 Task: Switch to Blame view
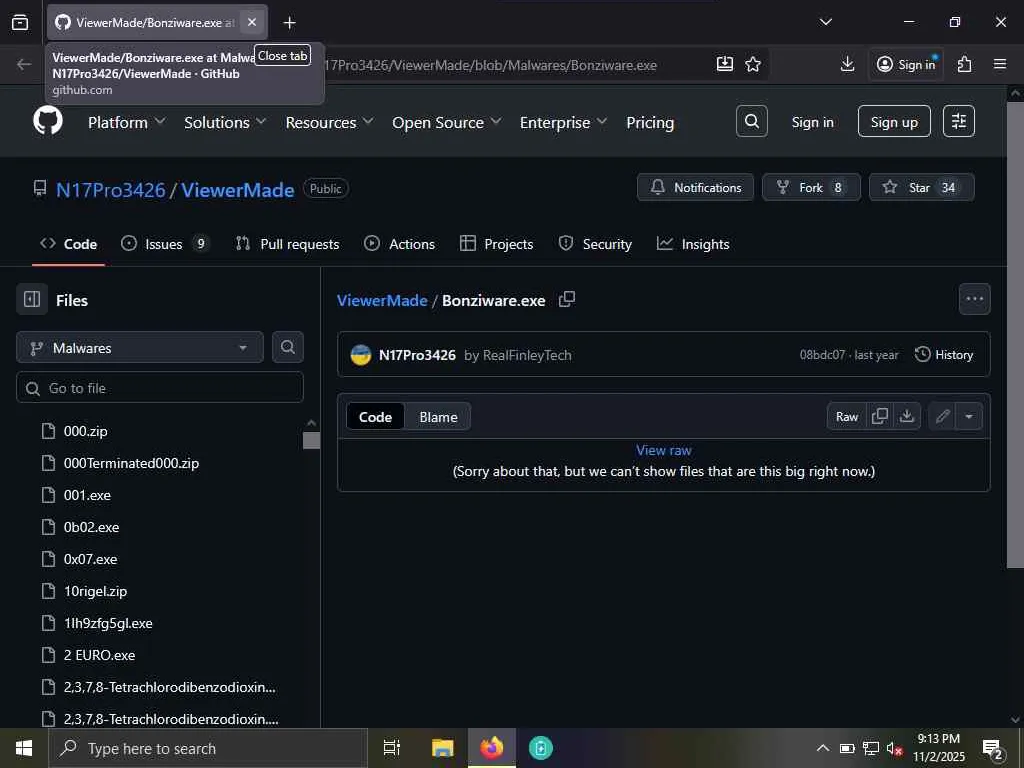438,417
